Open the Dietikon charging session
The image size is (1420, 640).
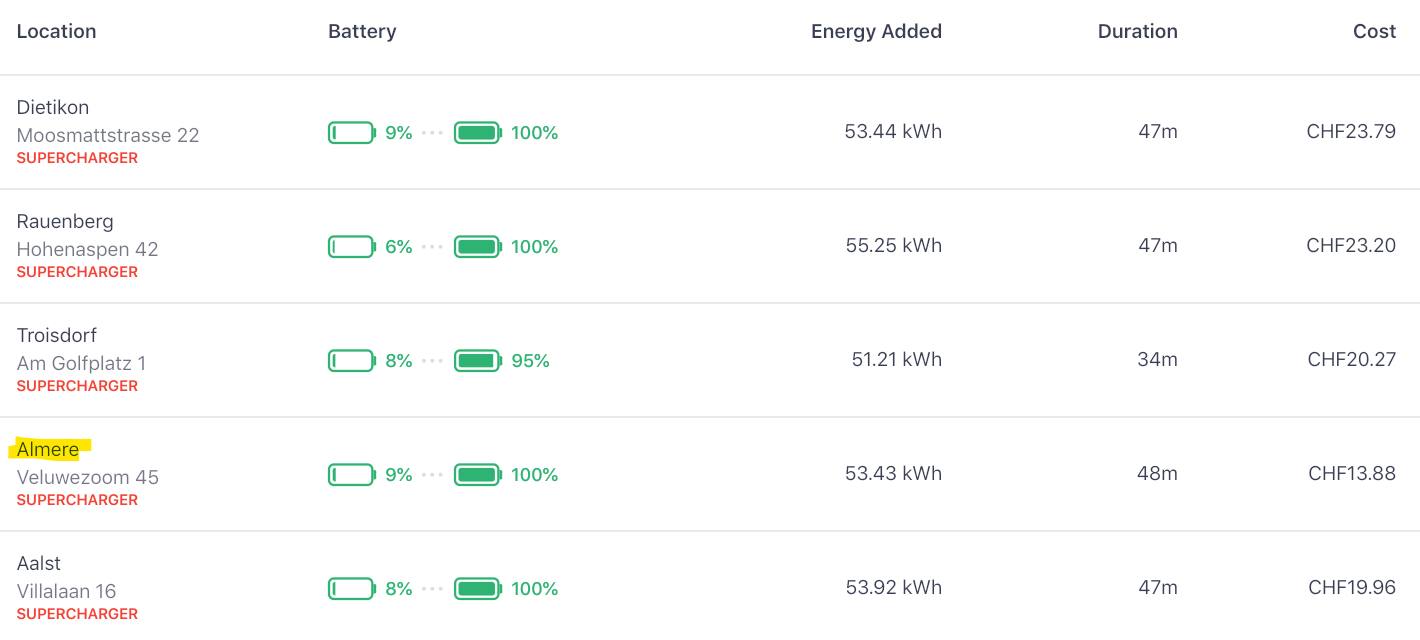53,108
